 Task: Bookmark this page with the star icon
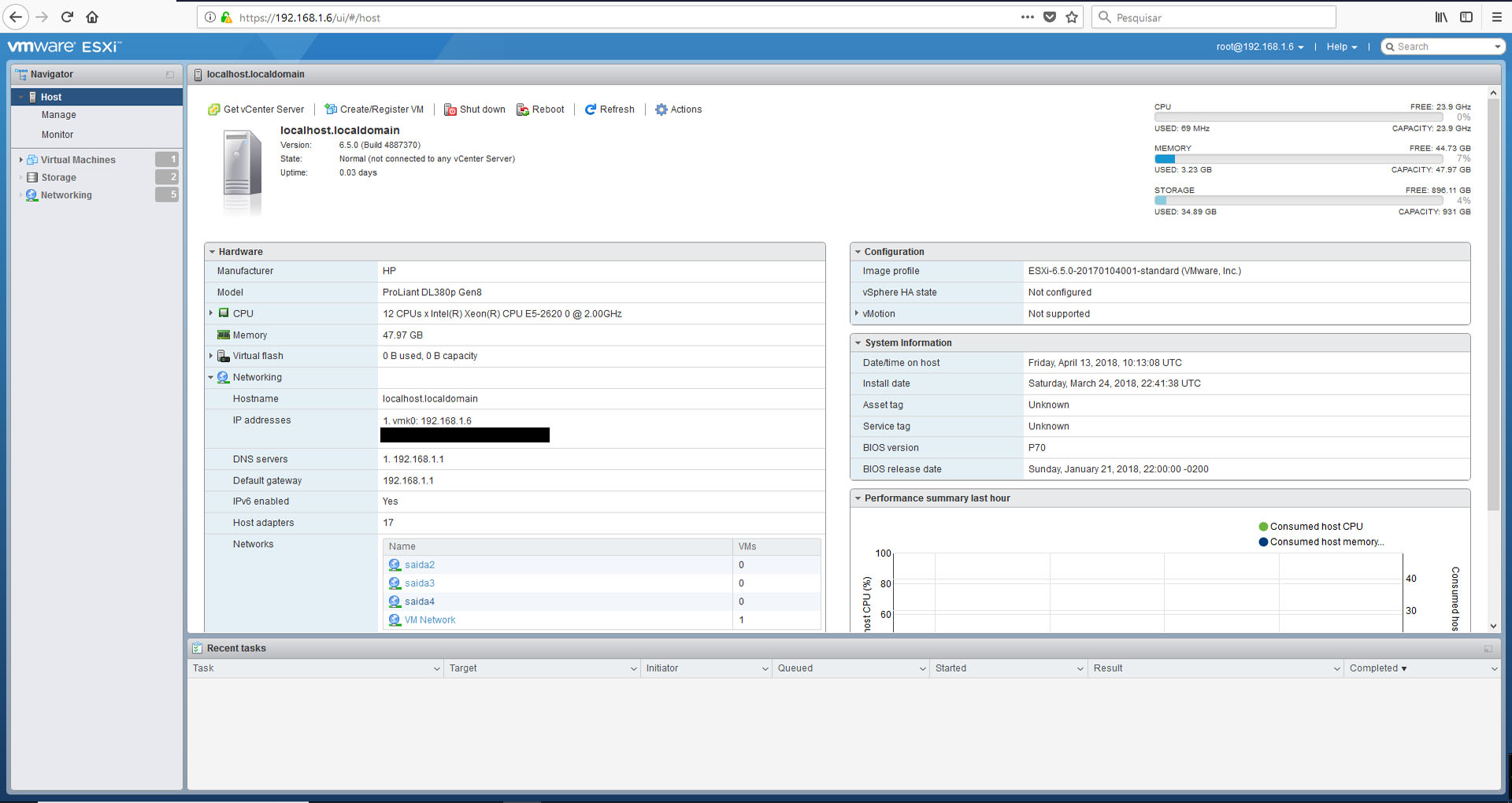click(1072, 17)
